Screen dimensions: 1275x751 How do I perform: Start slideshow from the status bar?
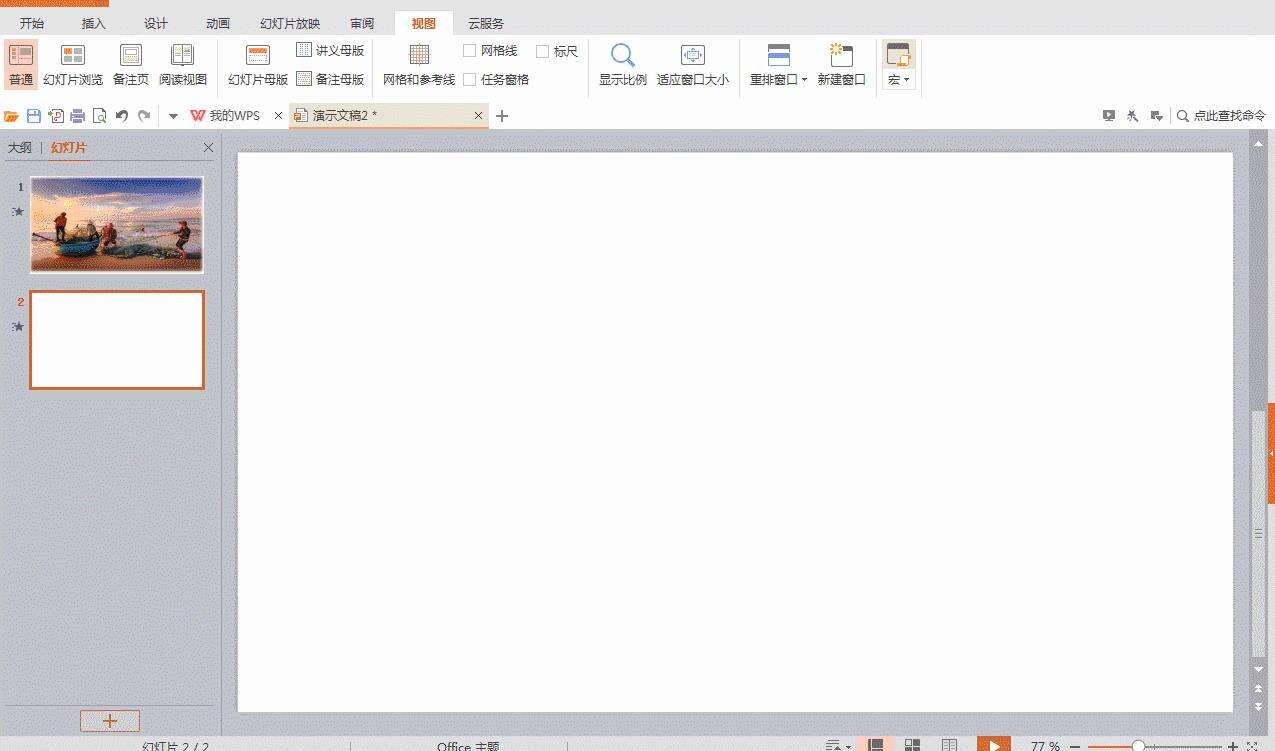(992, 746)
